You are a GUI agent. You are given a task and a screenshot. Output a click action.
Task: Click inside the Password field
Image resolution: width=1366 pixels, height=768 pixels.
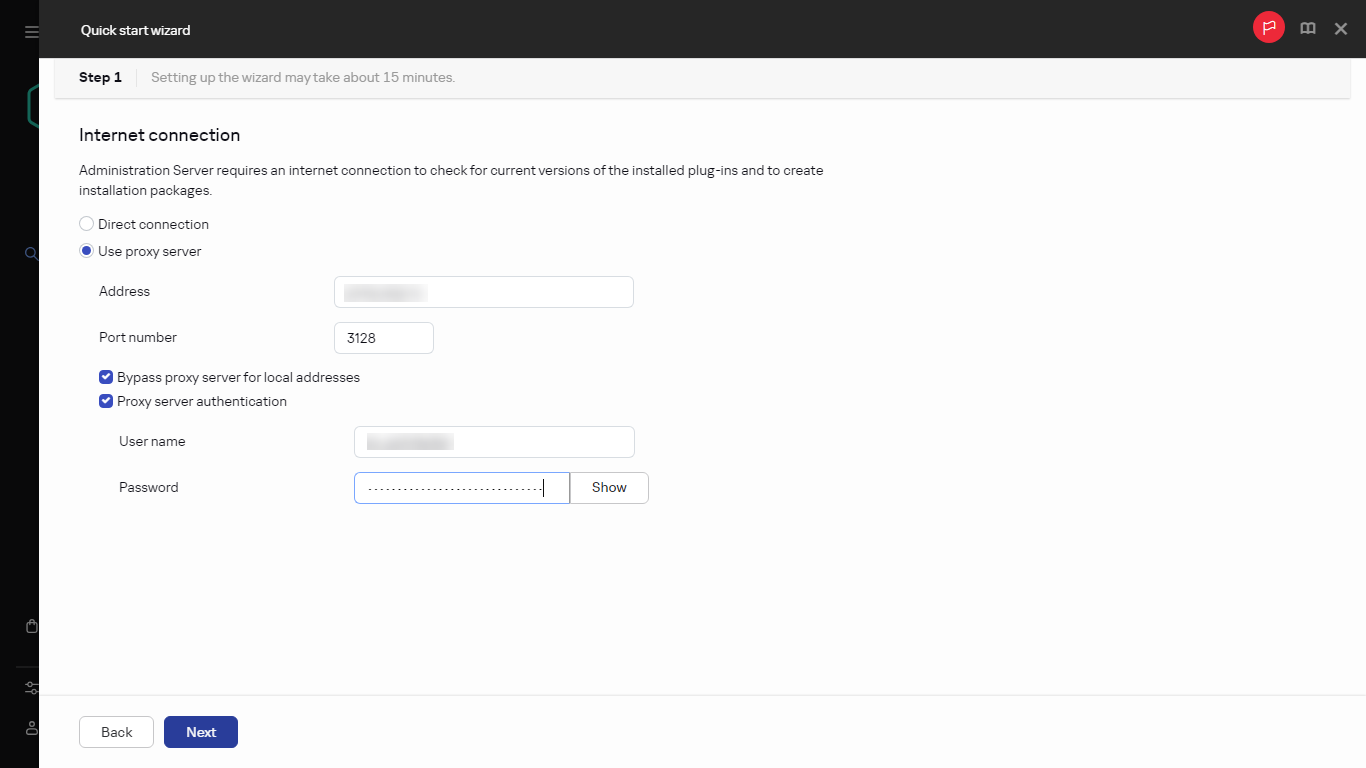[x=461, y=487]
